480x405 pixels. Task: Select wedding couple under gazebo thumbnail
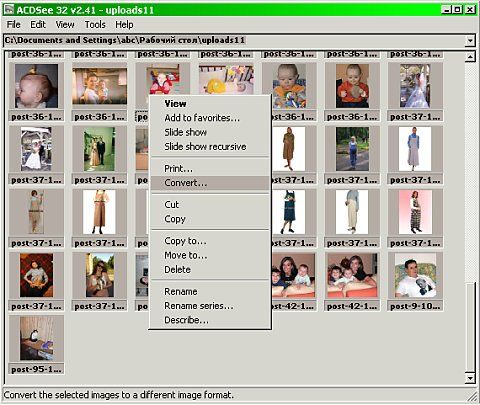coord(36,149)
